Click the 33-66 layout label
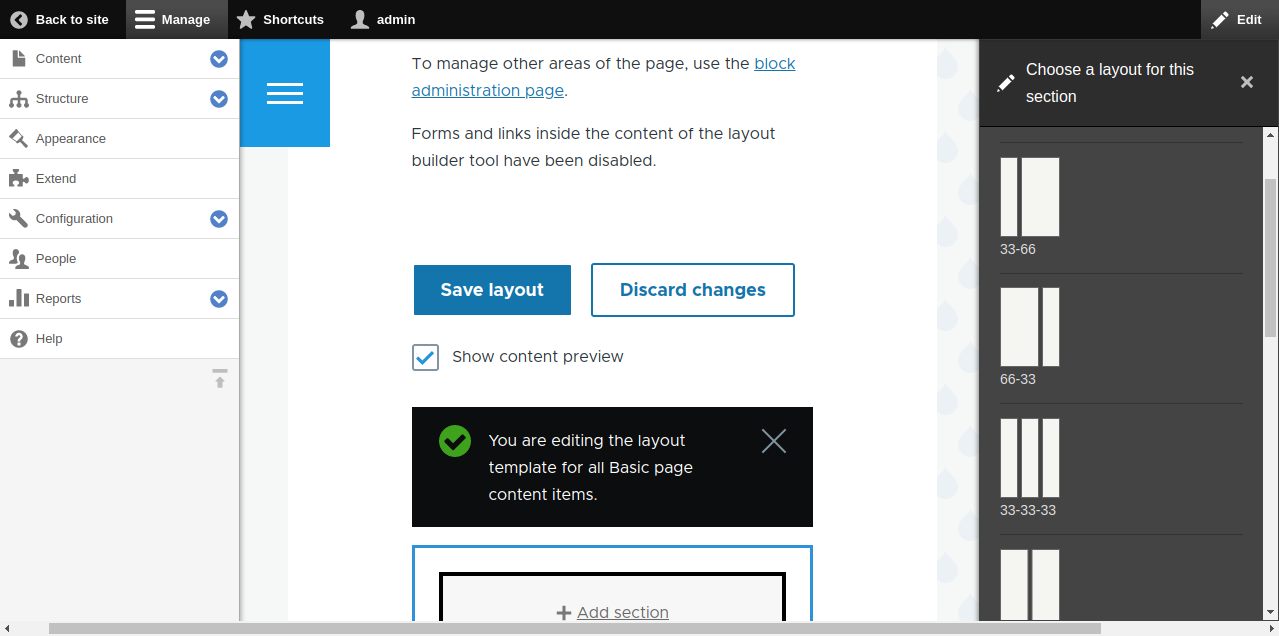This screenshot has width=1279, height=636. click(x=1018, y=249)
